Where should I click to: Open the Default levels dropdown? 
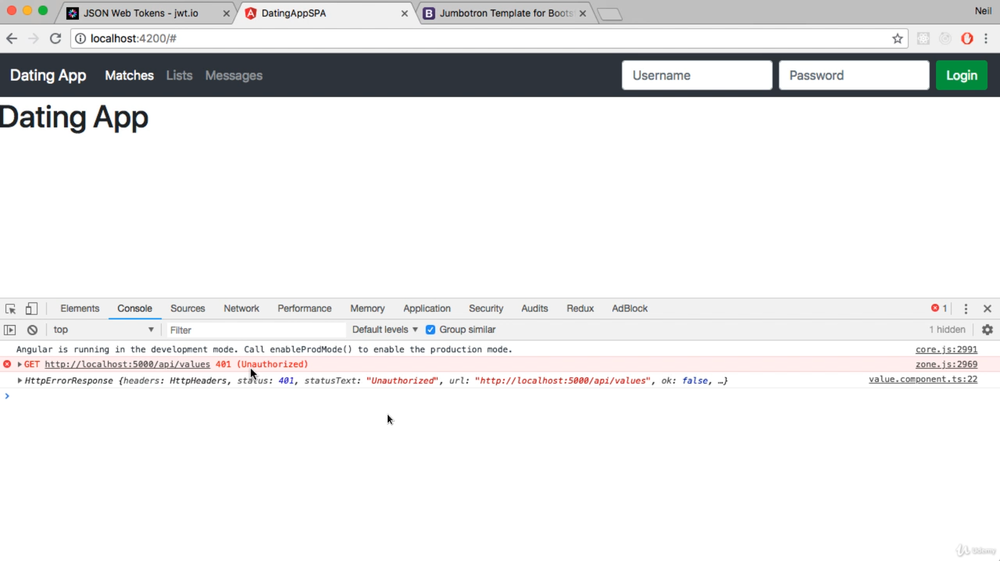tap(385, 330)
